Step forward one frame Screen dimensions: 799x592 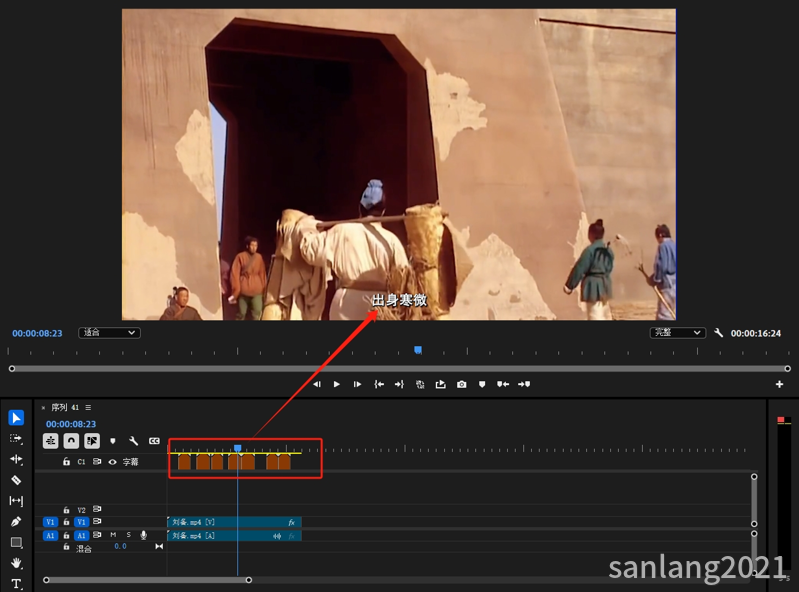click(x=357, y=384)
